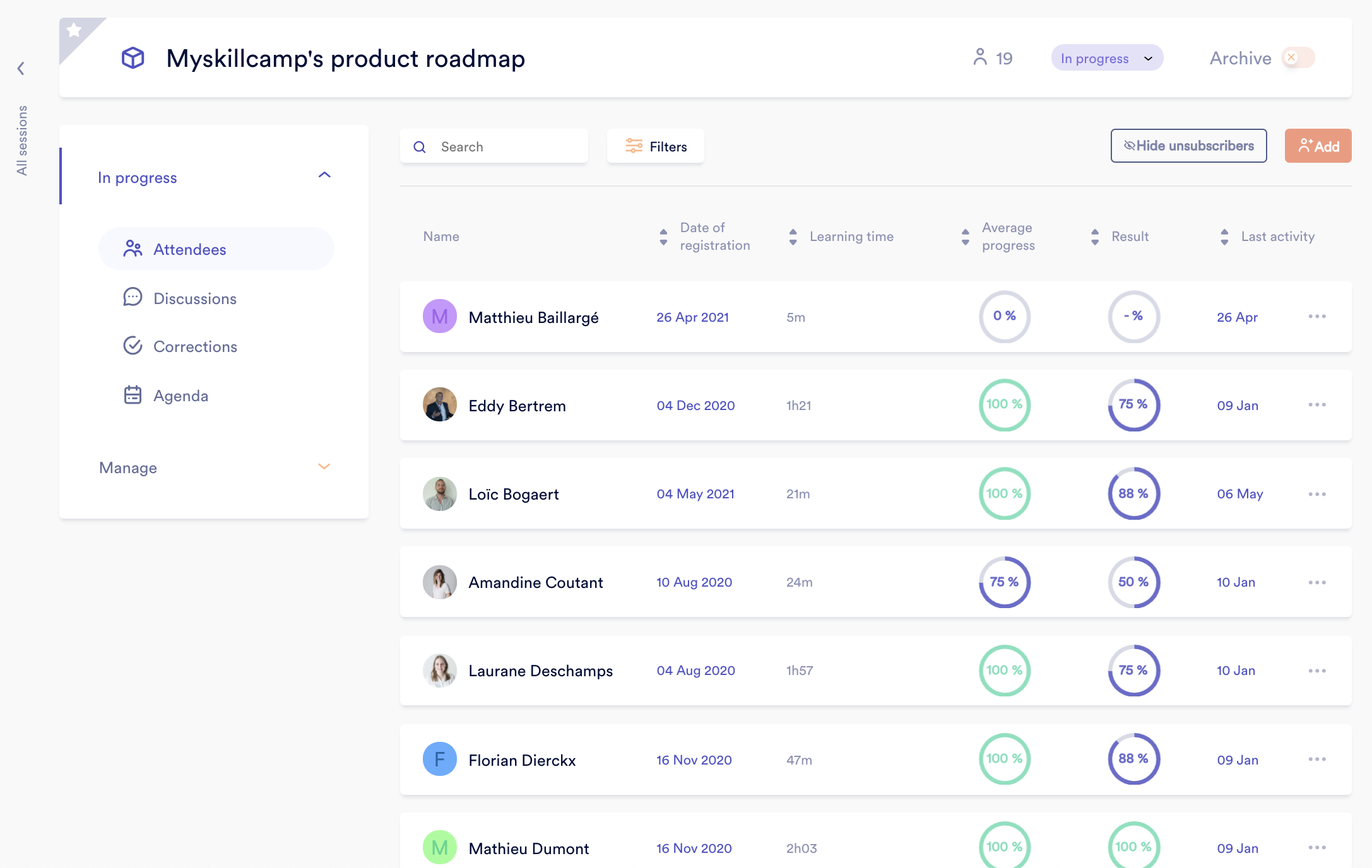1372x868 pixels.
Task: Click the filters funnel icon
Action: click(634, 147)
